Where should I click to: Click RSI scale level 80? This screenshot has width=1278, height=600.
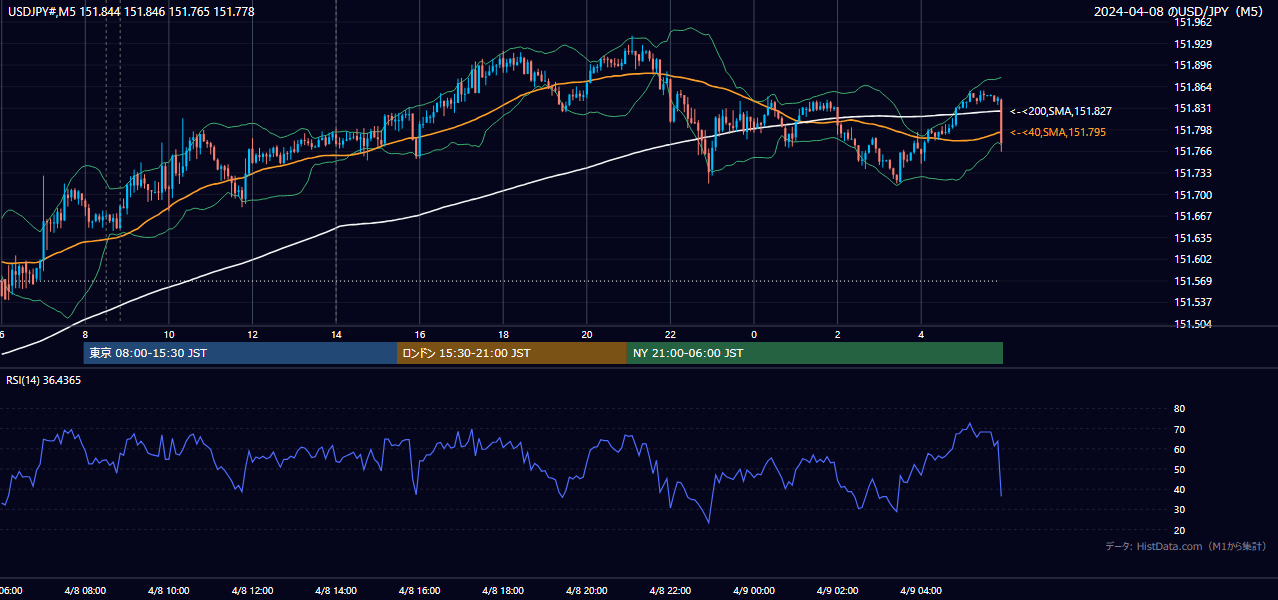1179,409
